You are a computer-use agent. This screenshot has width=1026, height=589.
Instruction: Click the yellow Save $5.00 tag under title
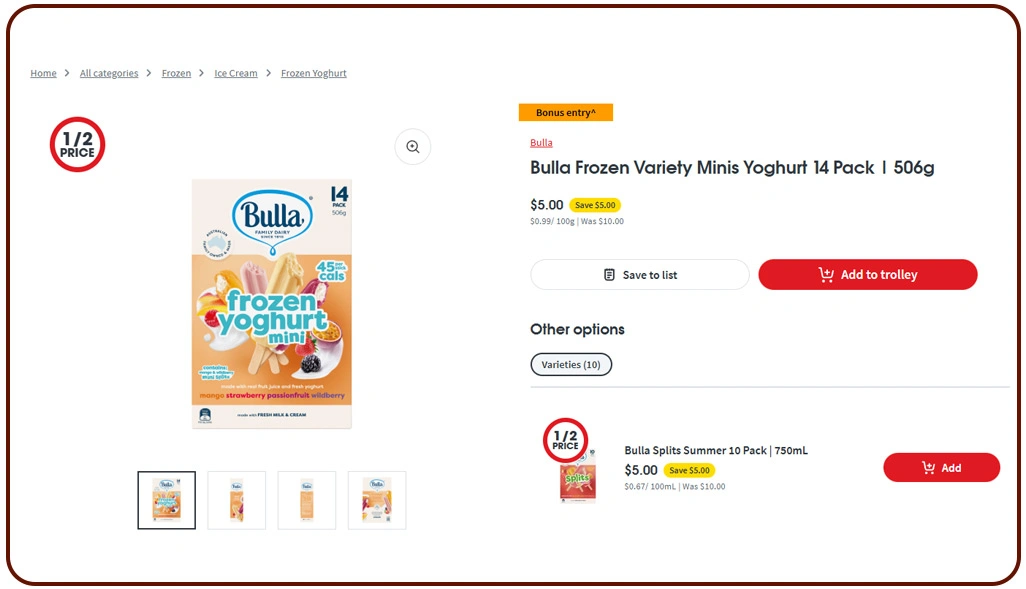coord(595,205)
